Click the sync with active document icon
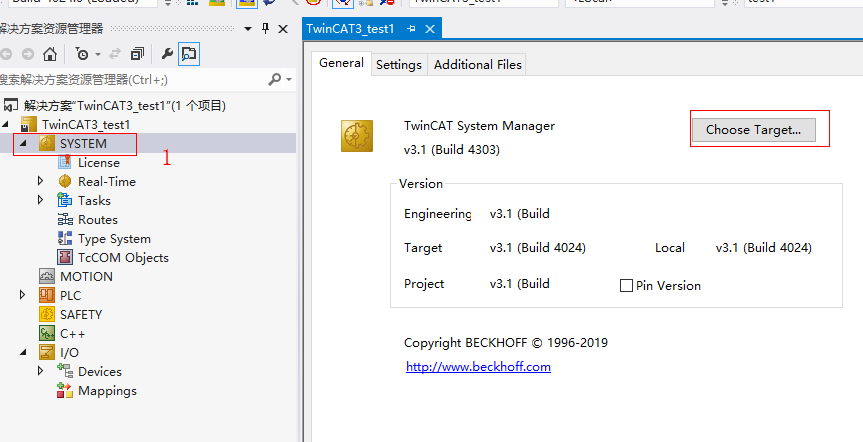 (115, 54)
